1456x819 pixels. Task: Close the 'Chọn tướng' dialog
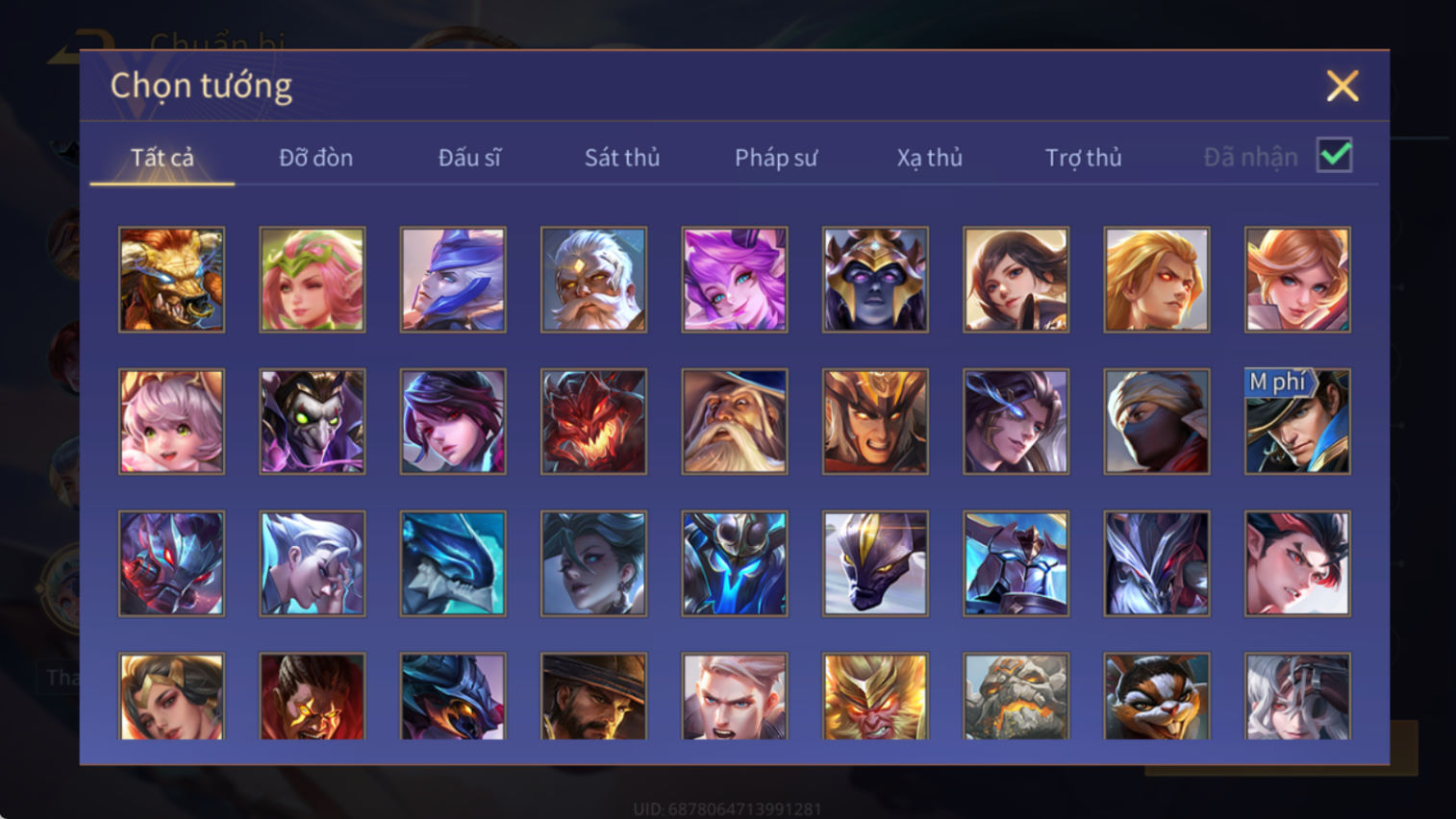click(x=1343, y=87)
